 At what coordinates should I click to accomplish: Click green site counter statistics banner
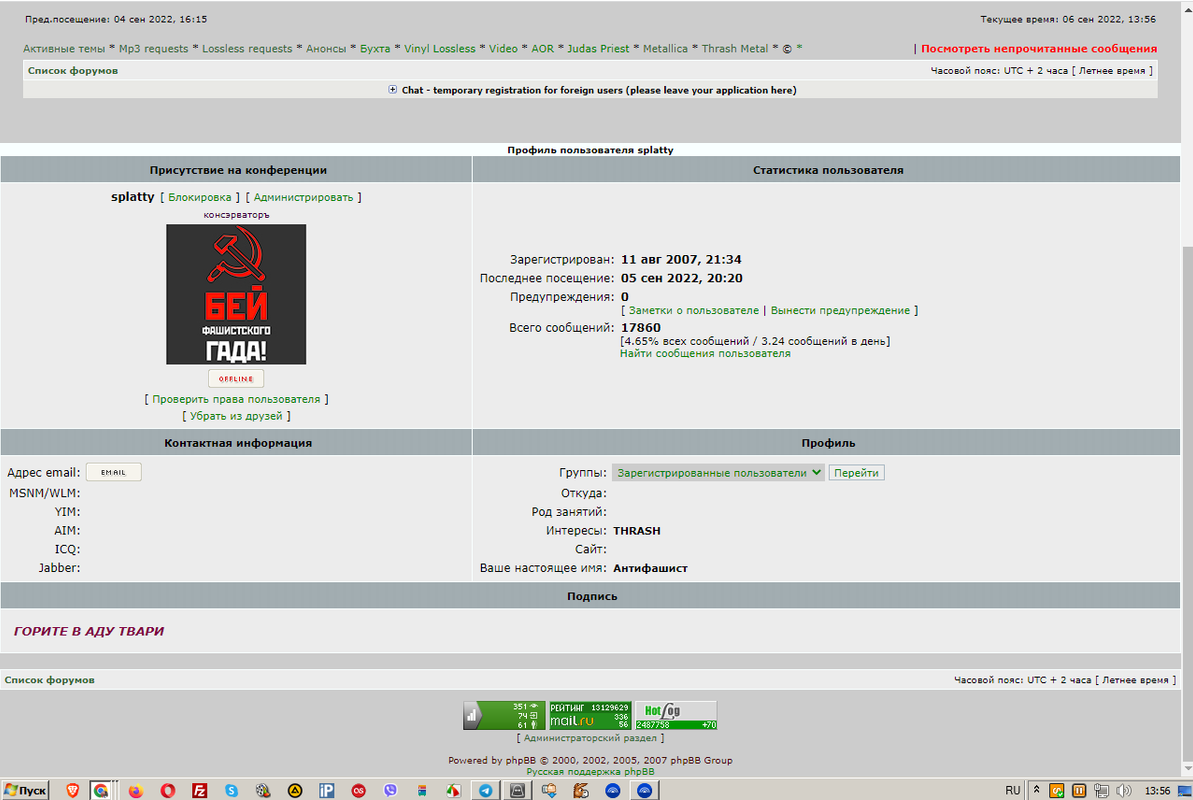[504, 716]
